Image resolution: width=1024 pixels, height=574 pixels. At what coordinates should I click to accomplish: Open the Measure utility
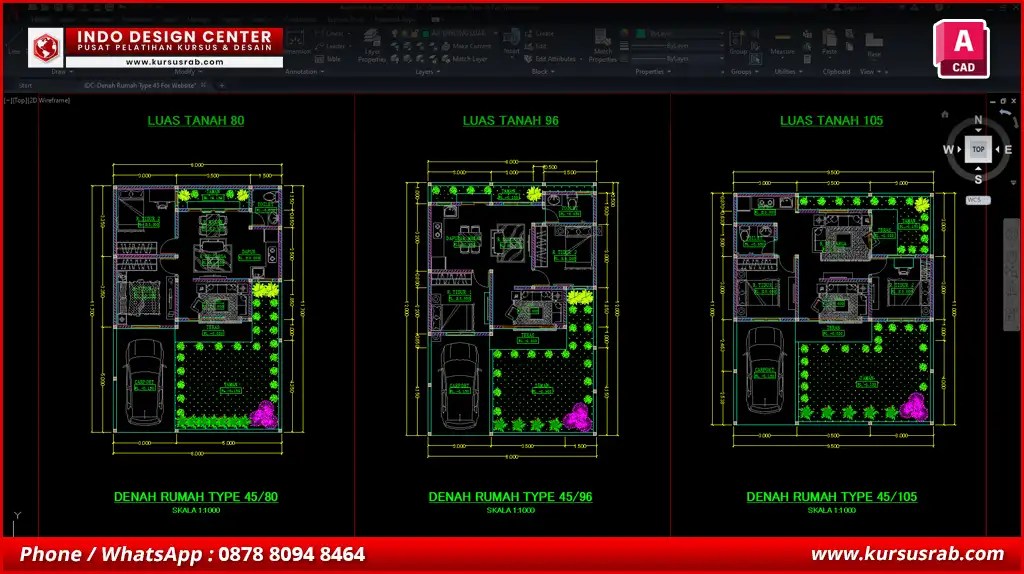[782, 42]
